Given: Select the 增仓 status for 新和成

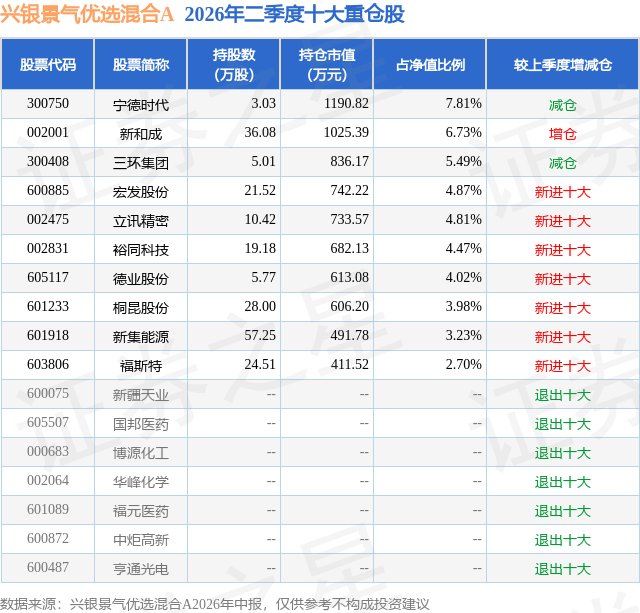Looking at the screenshot, I should [562, 134].
